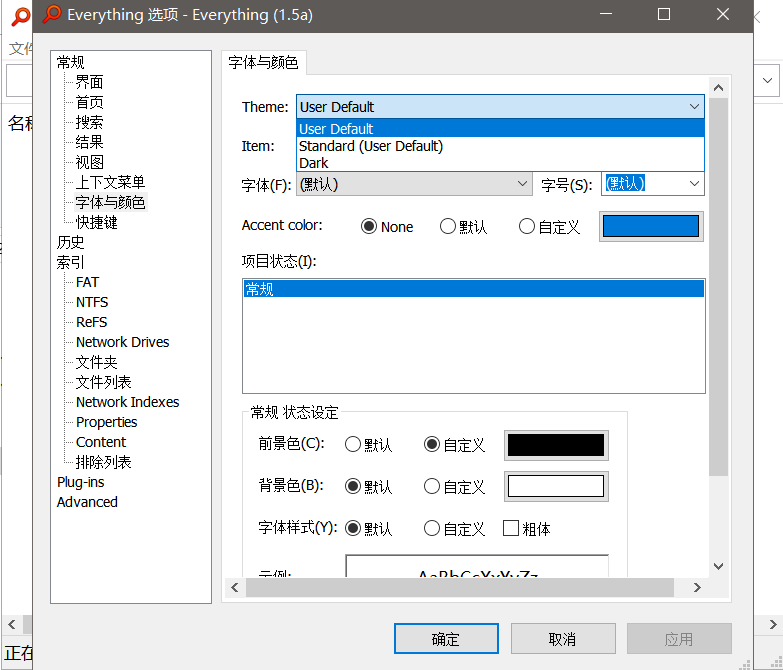
Task: Open 上下文菜单 settings in the tree
Action: pyautogui.click(x=110, y=182)
